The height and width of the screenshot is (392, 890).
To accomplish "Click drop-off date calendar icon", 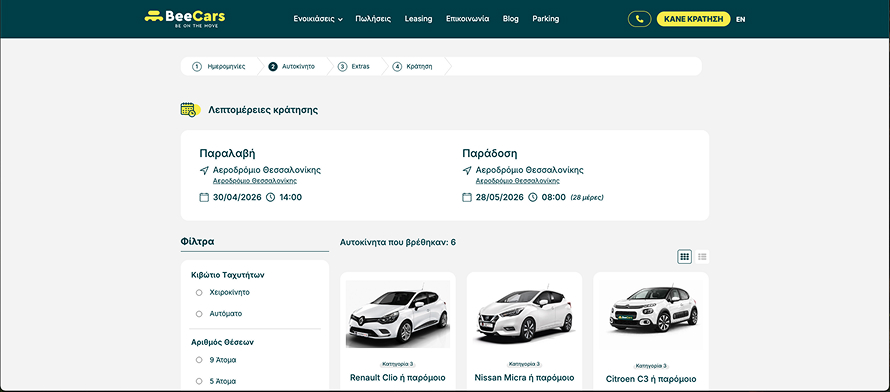I will pyautogui.click(x=467, y=197).
